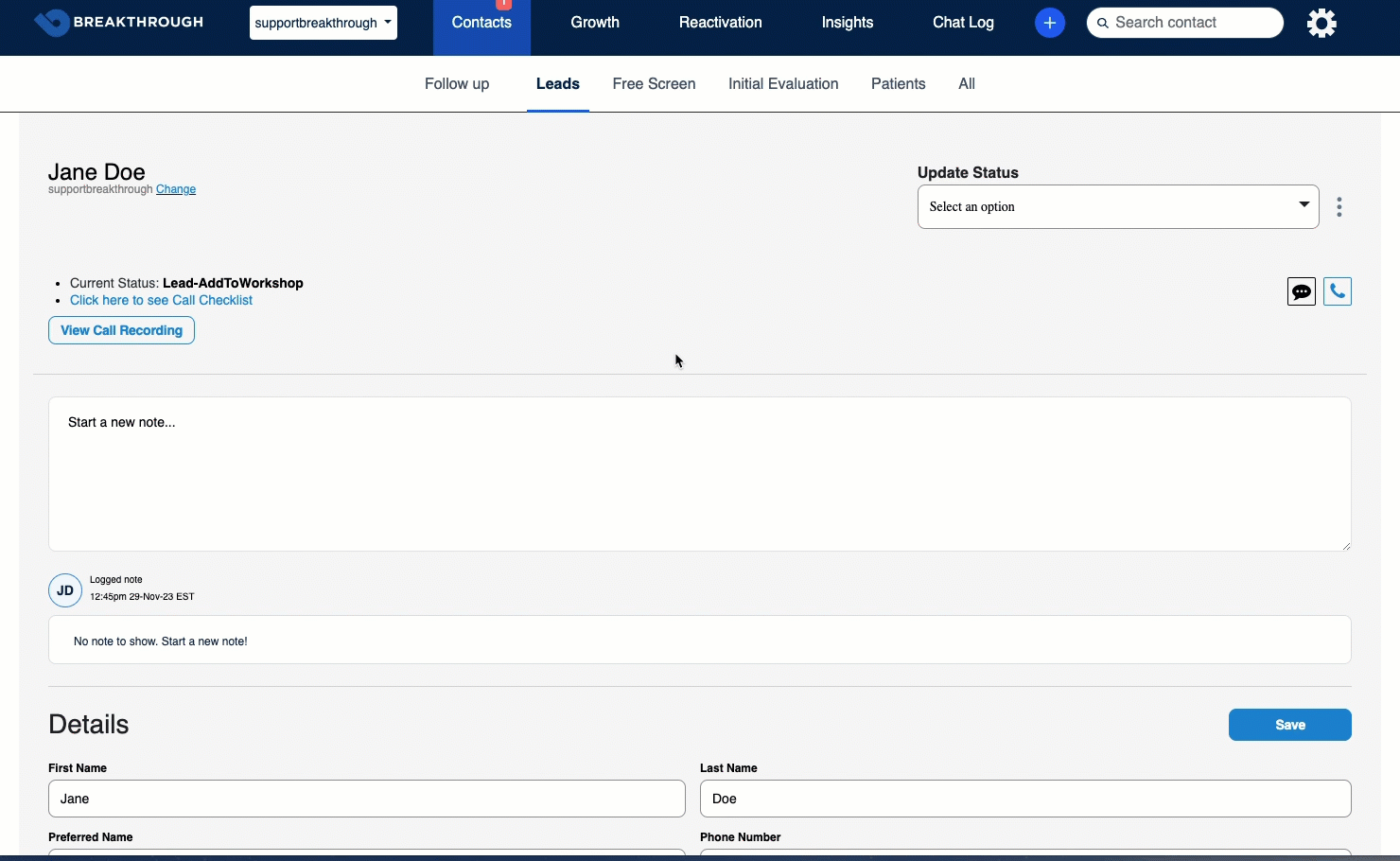Image resolution: width=1400 pixels, height=861 pixels.
Task: Open the Update Status select dropdown
Action: 1118,206
